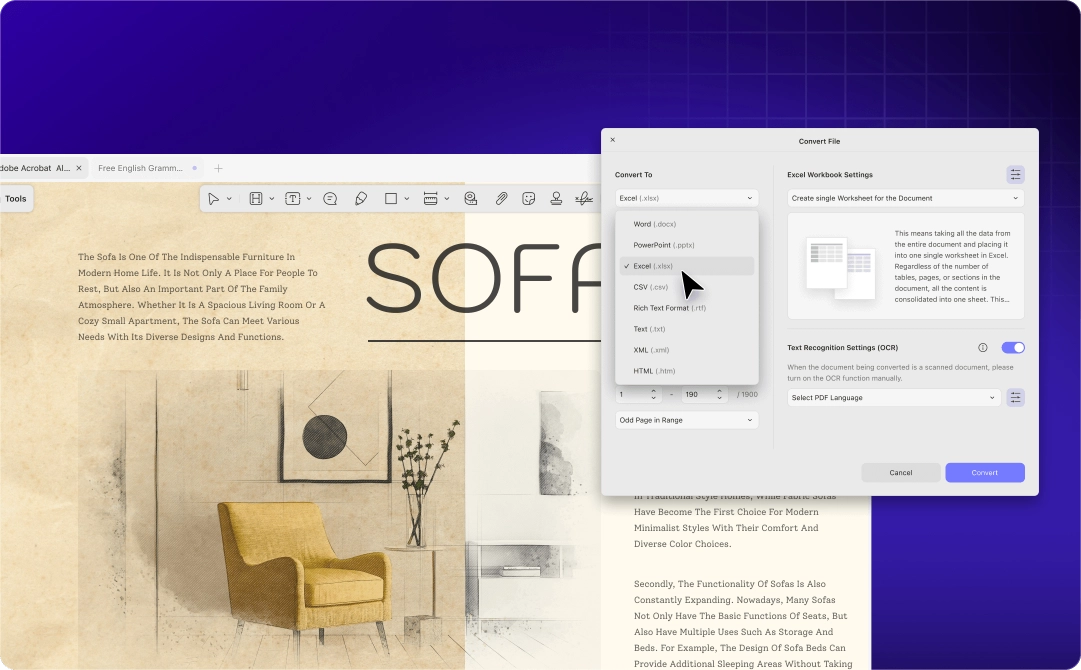The height and width of the screenshot is (670, 1081).
Task: Switch to the Adobe Acrobat tab
Action: click(34, 168)
